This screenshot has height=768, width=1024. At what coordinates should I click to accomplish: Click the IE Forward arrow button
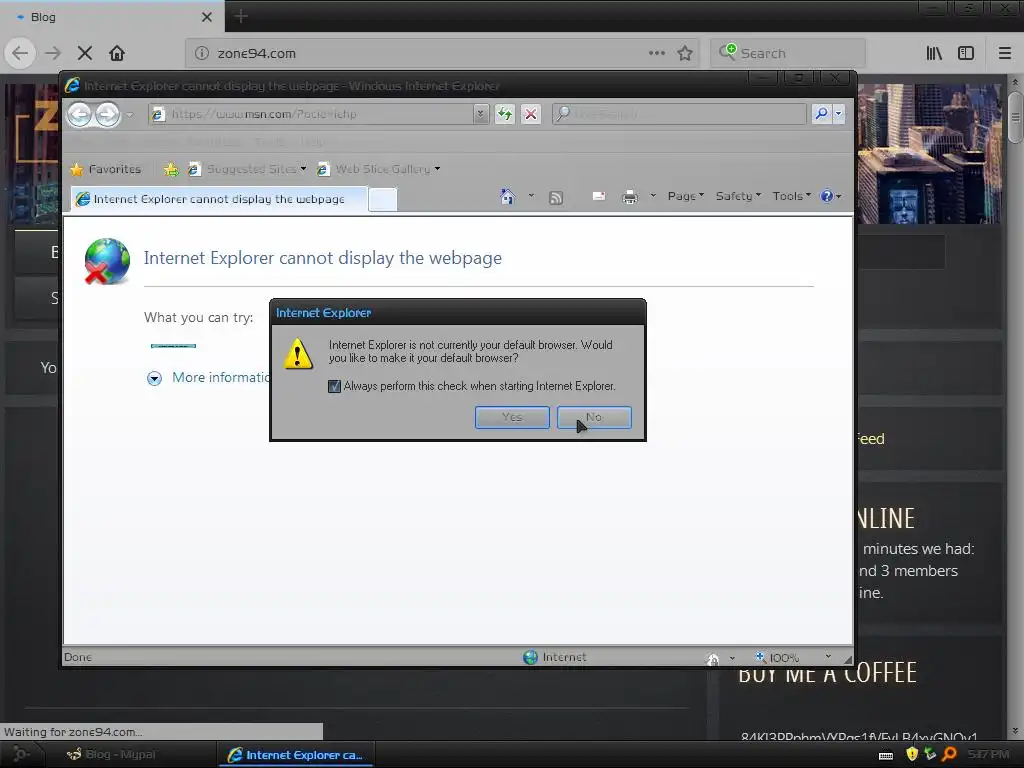108,115
